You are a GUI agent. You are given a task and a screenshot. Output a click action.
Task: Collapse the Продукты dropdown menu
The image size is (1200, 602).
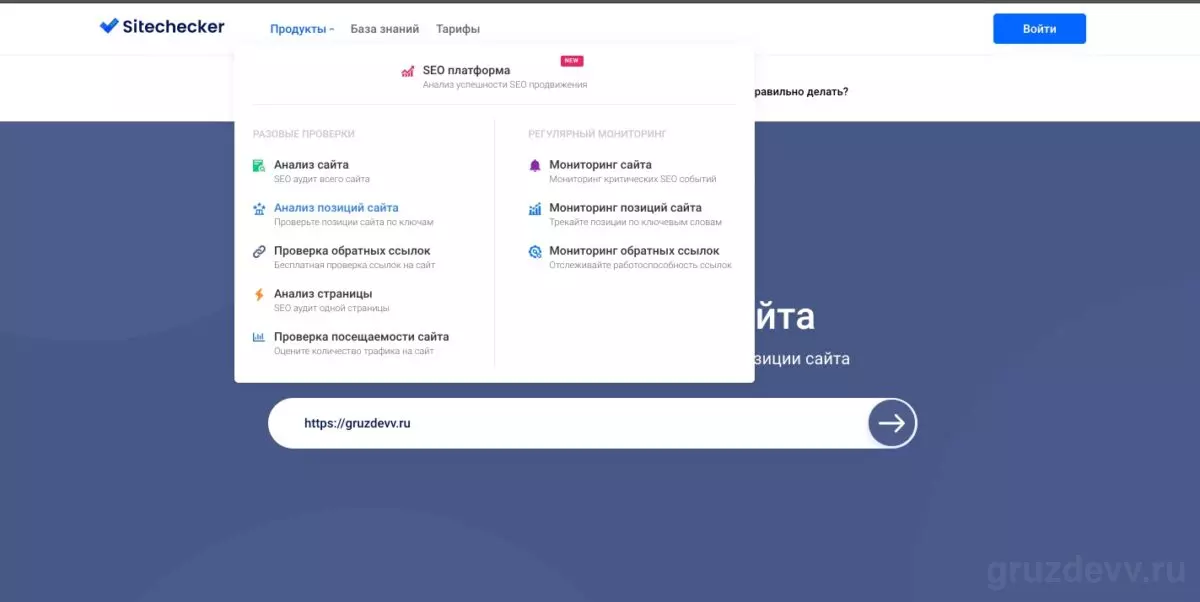coord(302,29)
